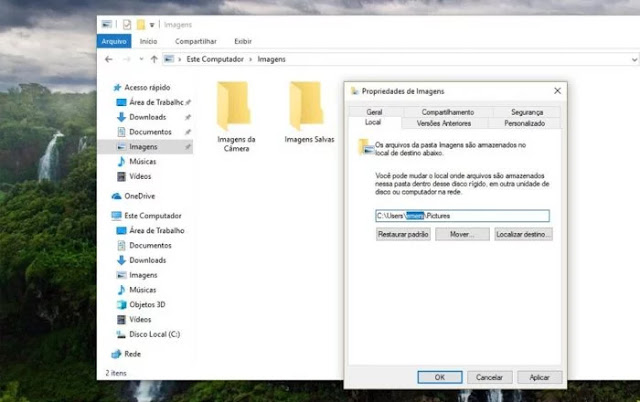Open the Personalizado tab

(524, 123)
